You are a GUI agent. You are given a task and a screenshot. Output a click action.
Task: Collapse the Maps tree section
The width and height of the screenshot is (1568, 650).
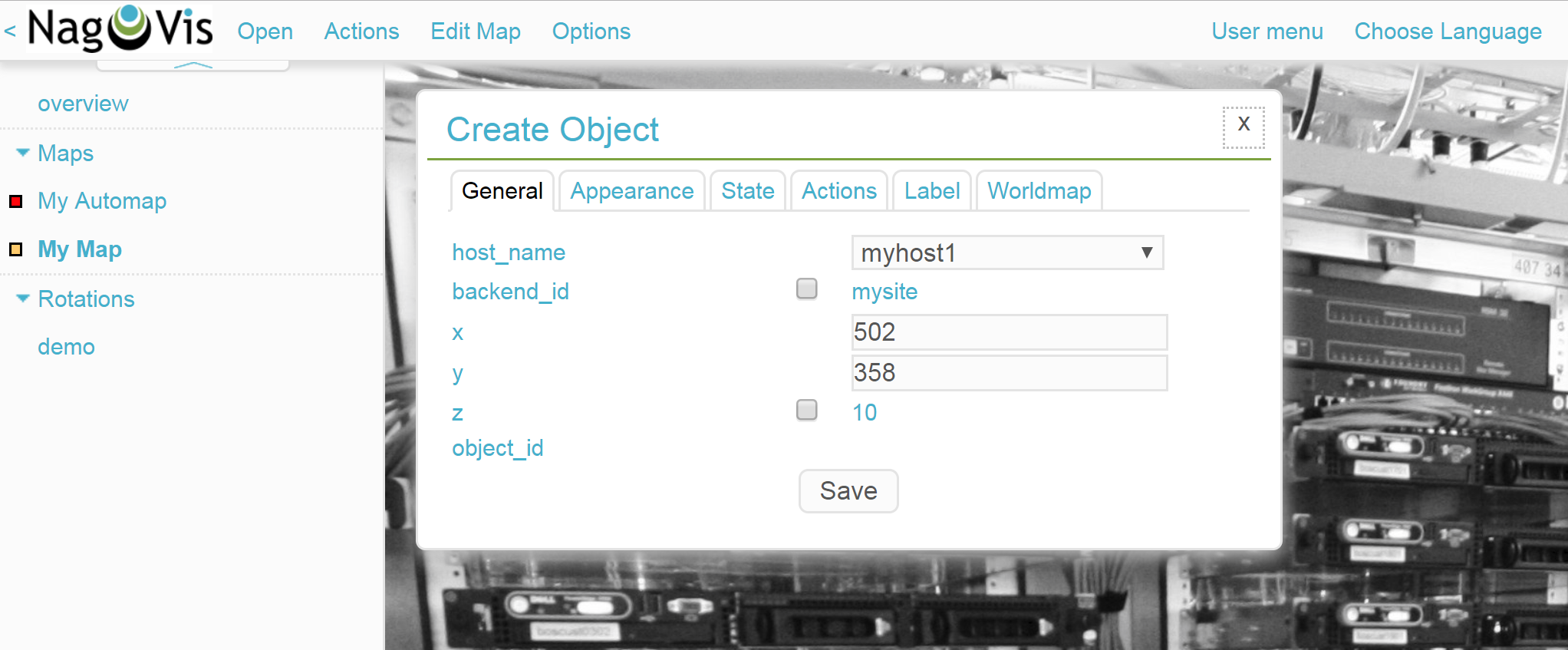pos(21,152)
